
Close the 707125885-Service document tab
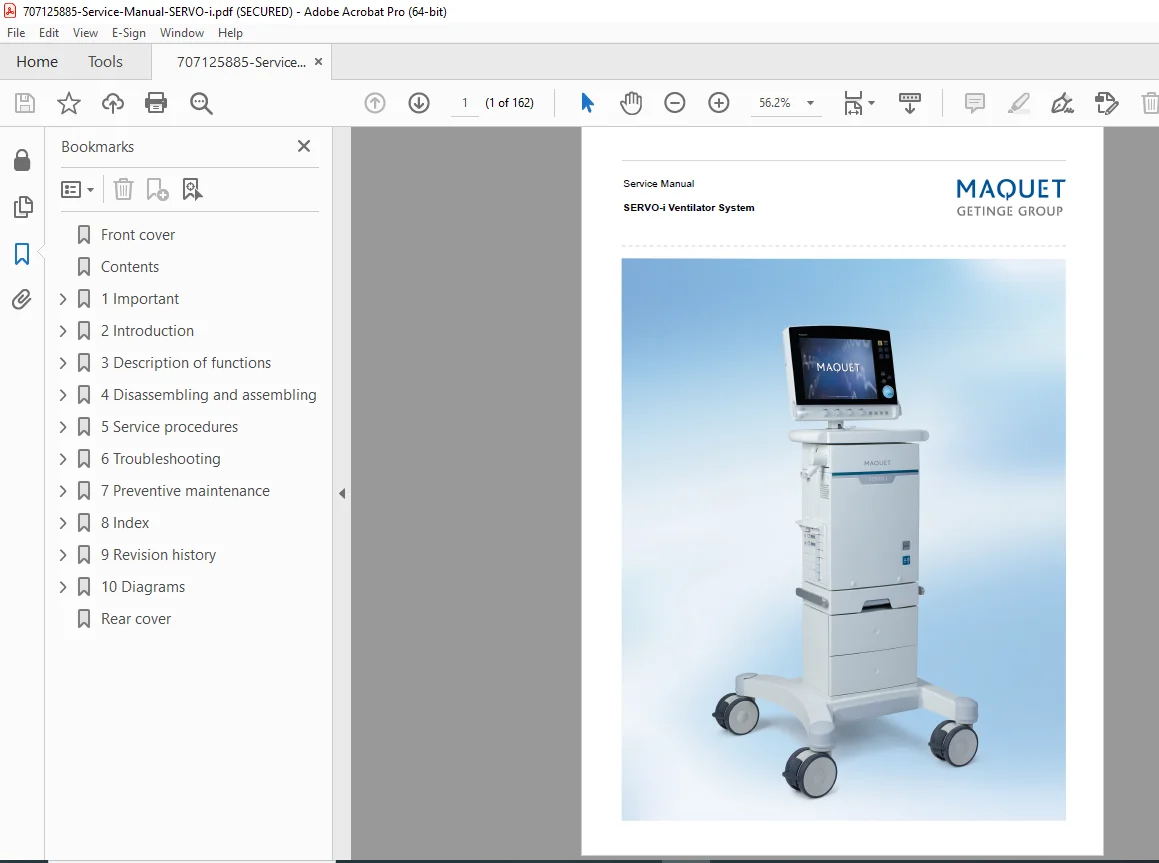(319, 62)
